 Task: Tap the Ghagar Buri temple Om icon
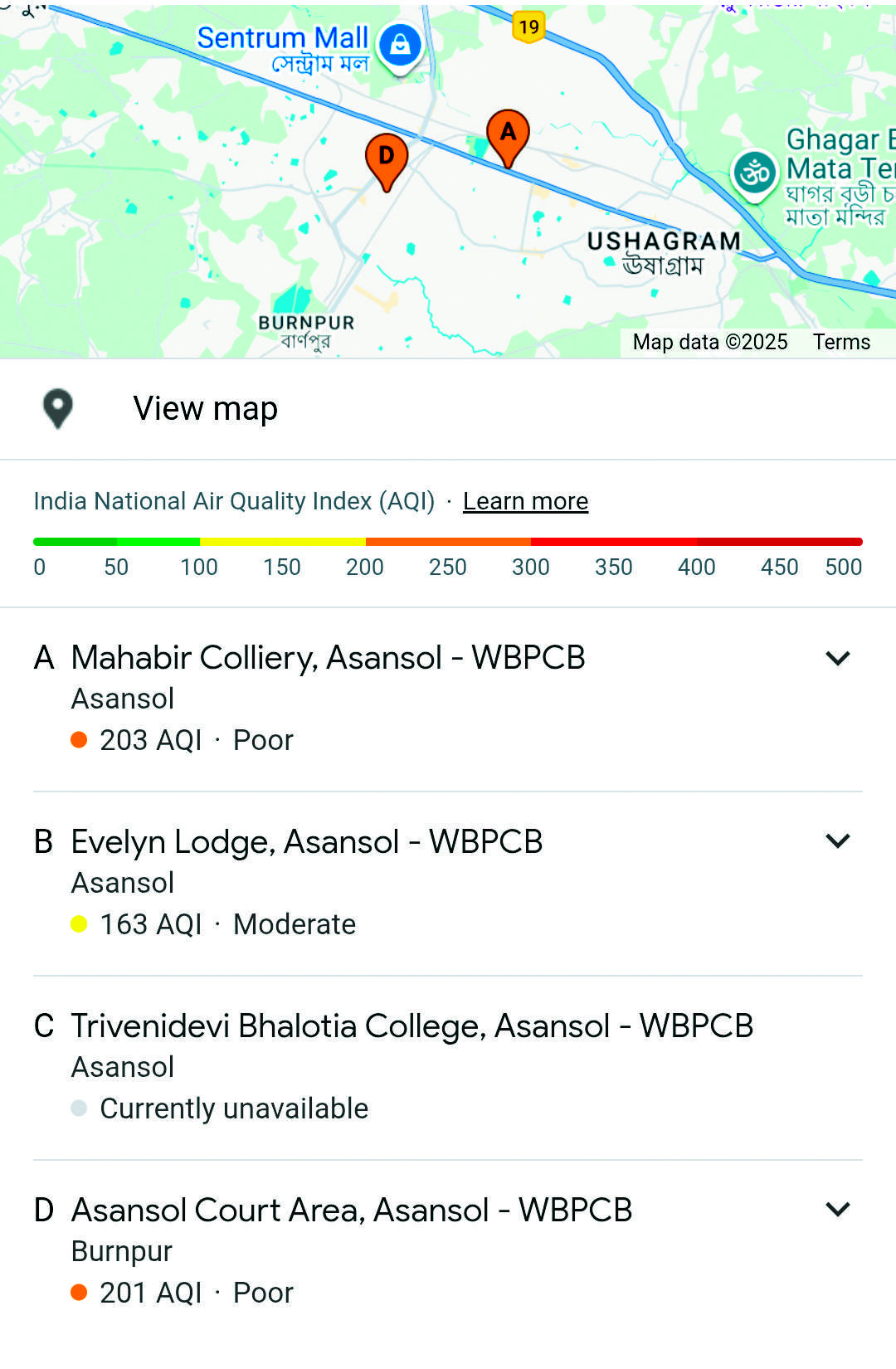[754, 174]
